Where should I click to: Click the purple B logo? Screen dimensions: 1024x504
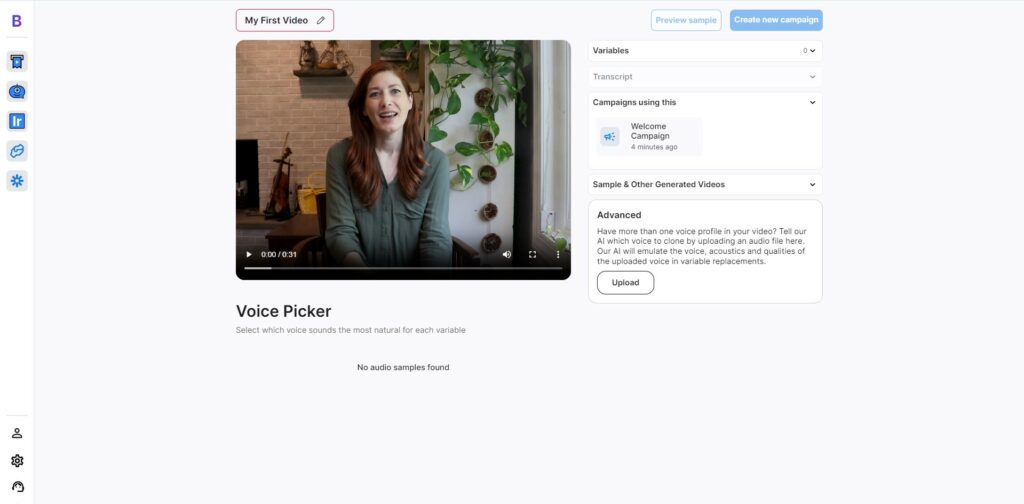[x=17, y=21]
